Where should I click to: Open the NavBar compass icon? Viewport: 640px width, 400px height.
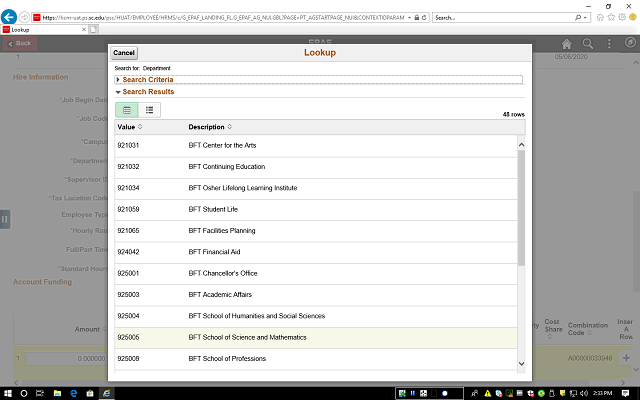(x=630, y=42)
